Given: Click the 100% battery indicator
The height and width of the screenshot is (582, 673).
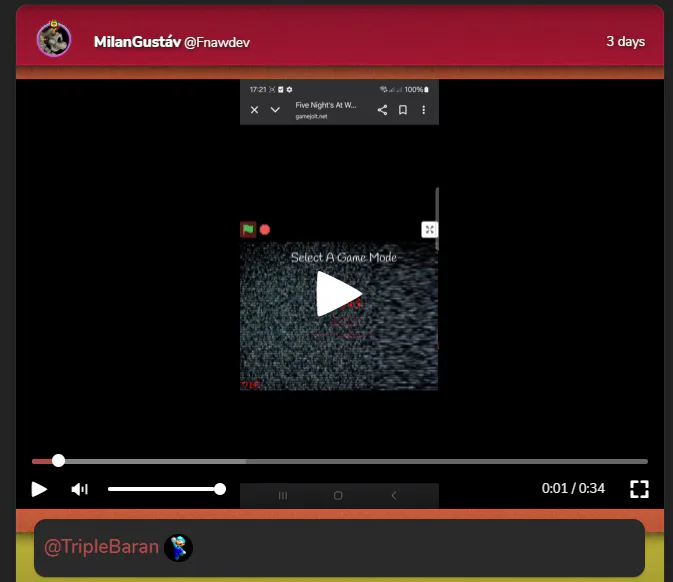Looking at the screenshot, I should (416, 89).
